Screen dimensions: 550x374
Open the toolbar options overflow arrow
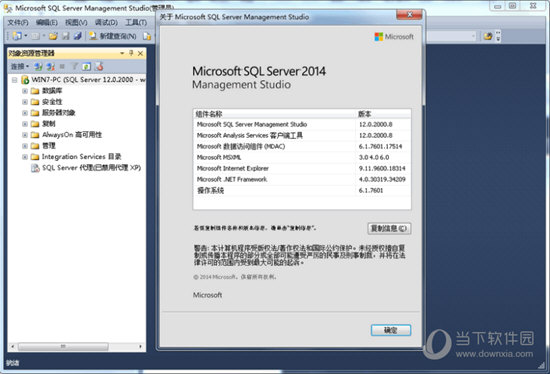pyautogui.click(x=498, y=36)
